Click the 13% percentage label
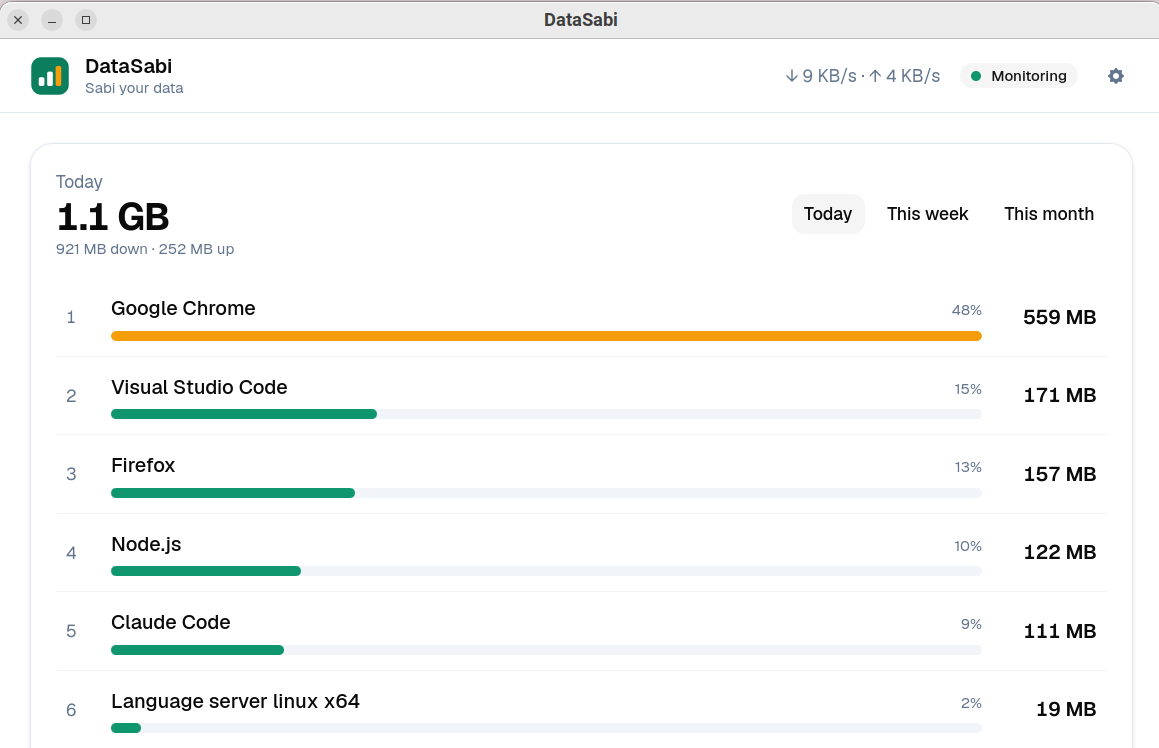This screenshot has height=748, width=1159. point(968,468)
